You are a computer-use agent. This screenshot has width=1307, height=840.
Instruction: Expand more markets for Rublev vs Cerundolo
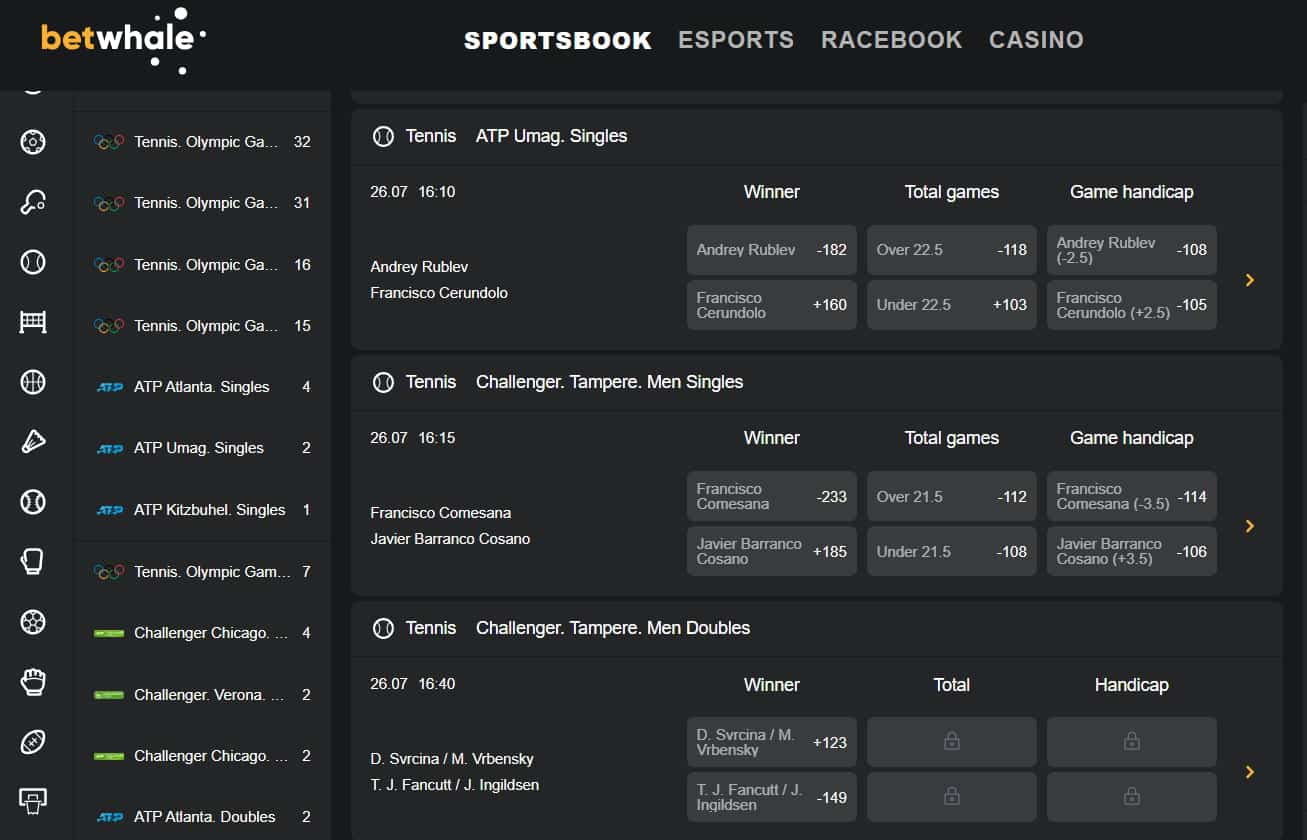(x=1250, y=280)
